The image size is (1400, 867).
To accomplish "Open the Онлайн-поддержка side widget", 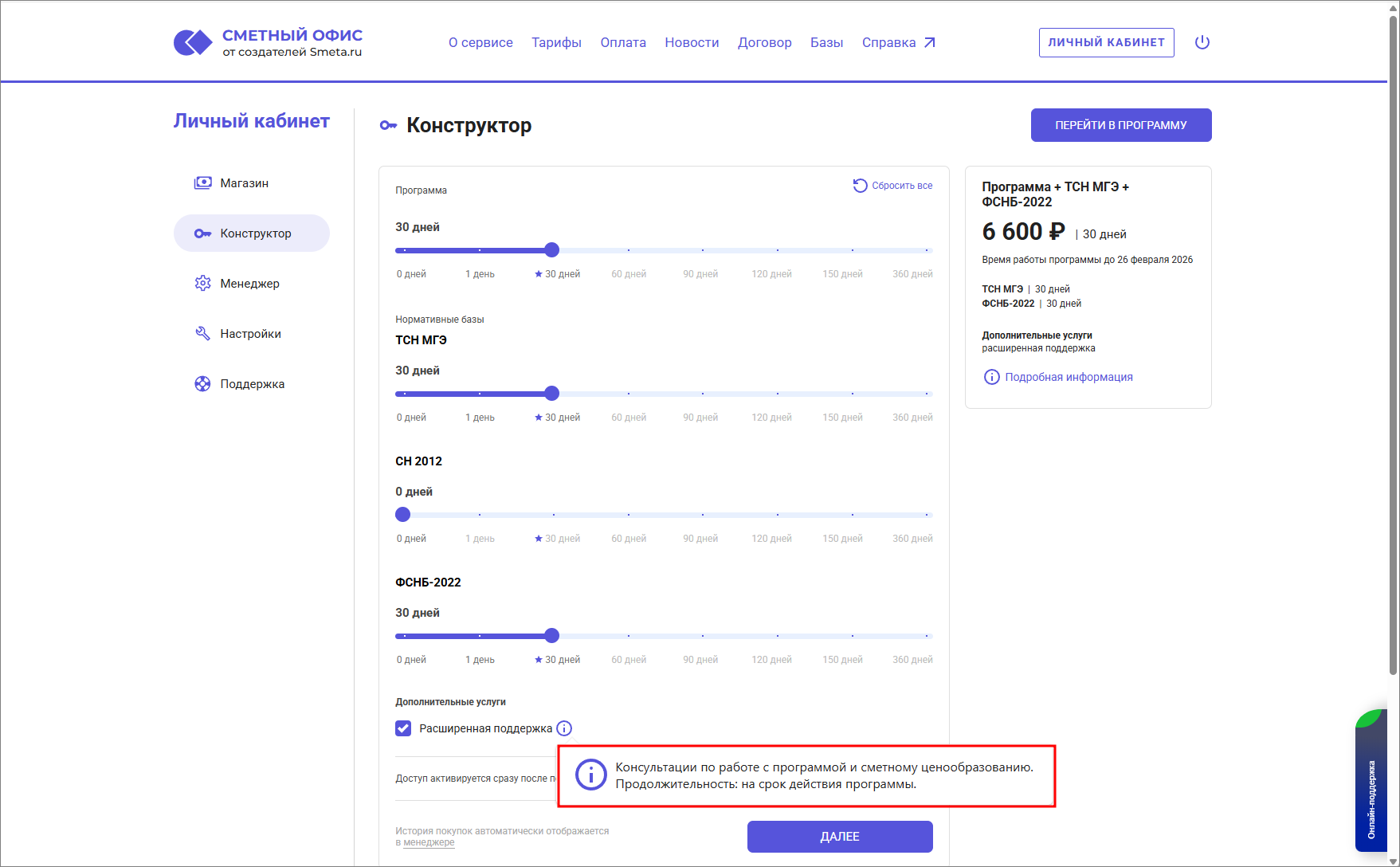I will (1371, 789).
